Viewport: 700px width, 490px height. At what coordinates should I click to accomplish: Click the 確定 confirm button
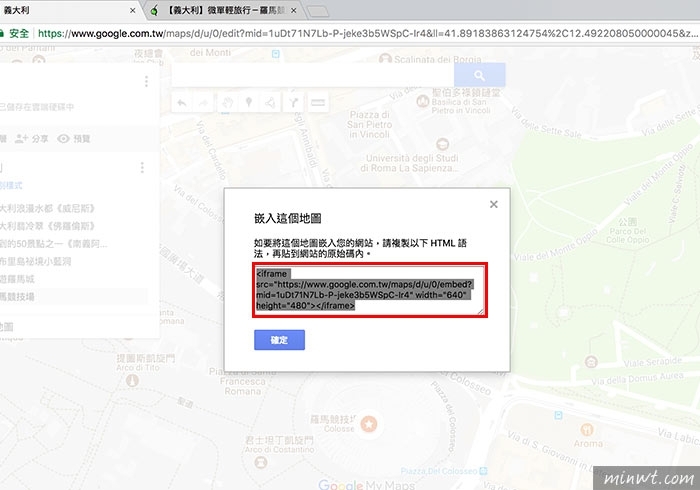tap(279, 340)
